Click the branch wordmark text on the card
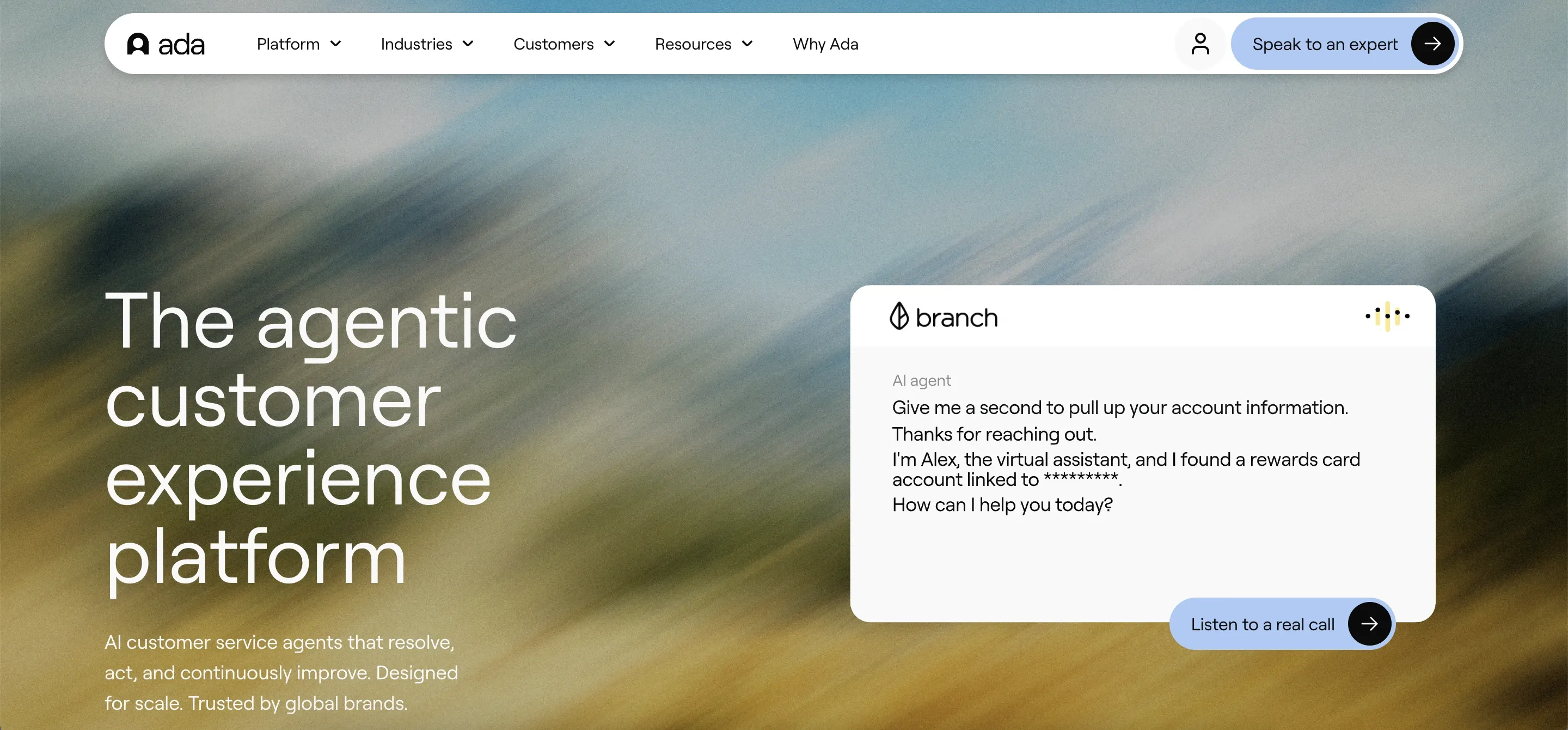The width and height of the screenshot is (1568, 730). pos(956,318)
